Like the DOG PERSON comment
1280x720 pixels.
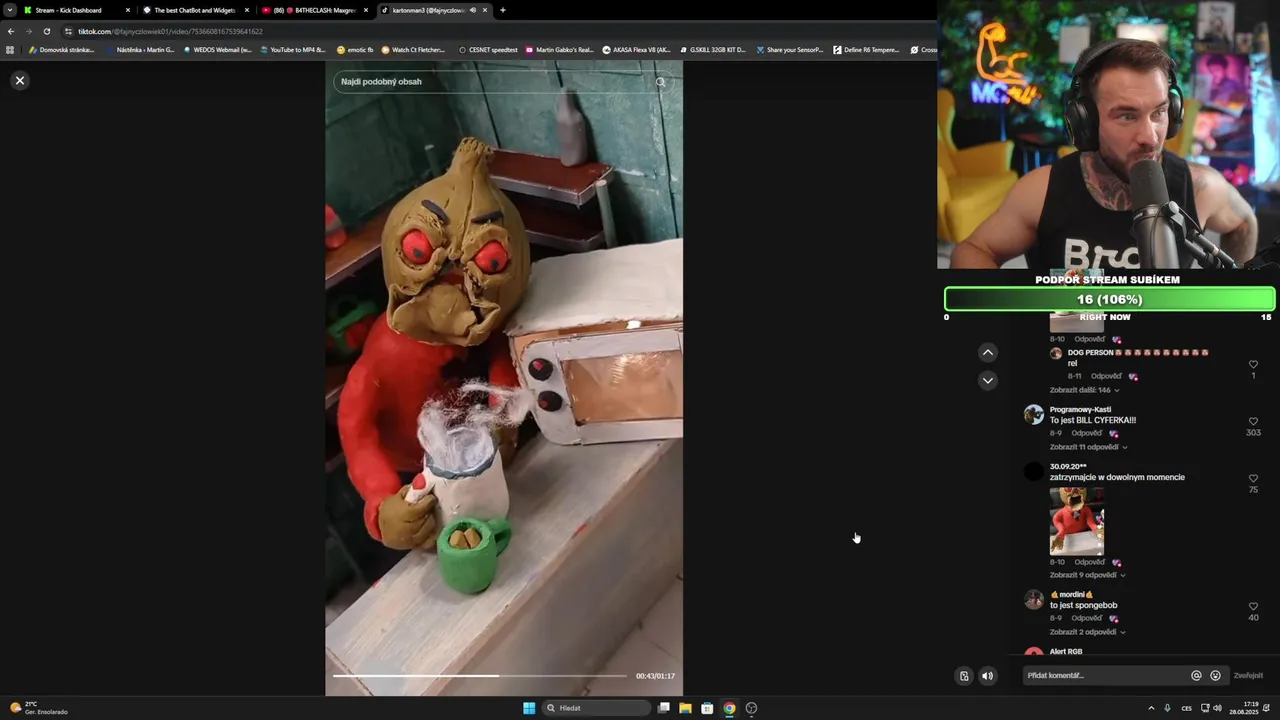point(1253,364)
